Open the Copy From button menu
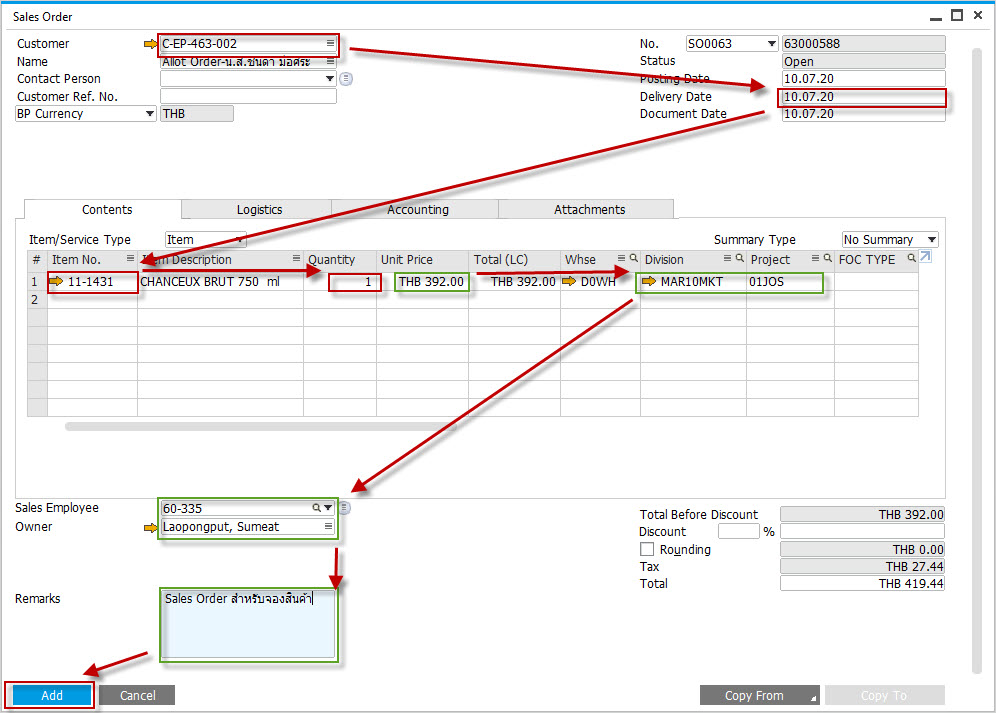The height and width of the screenshot is (713, 996). tap(759, 695)
